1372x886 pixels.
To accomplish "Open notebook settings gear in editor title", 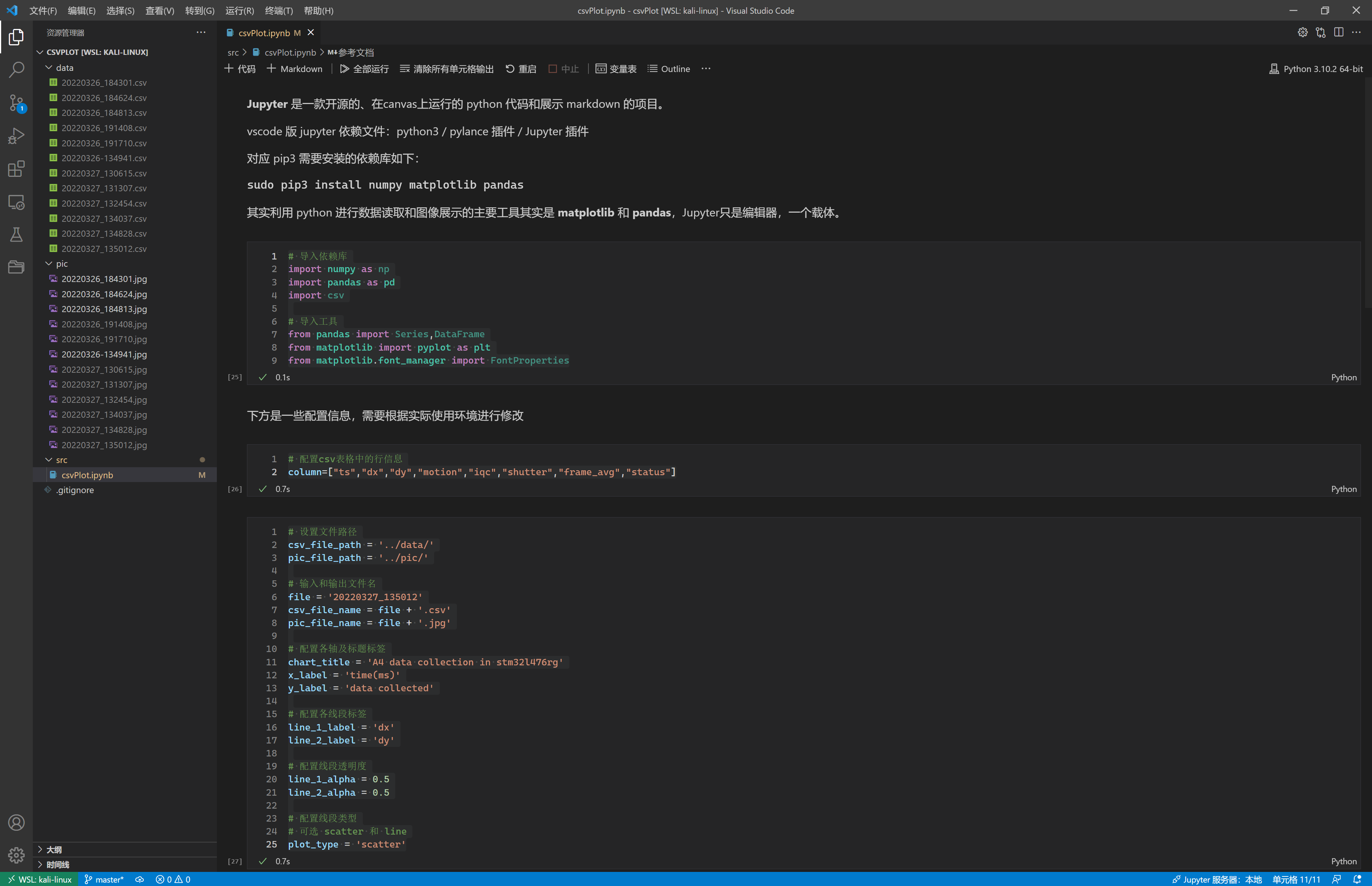I will point(1302,32).
